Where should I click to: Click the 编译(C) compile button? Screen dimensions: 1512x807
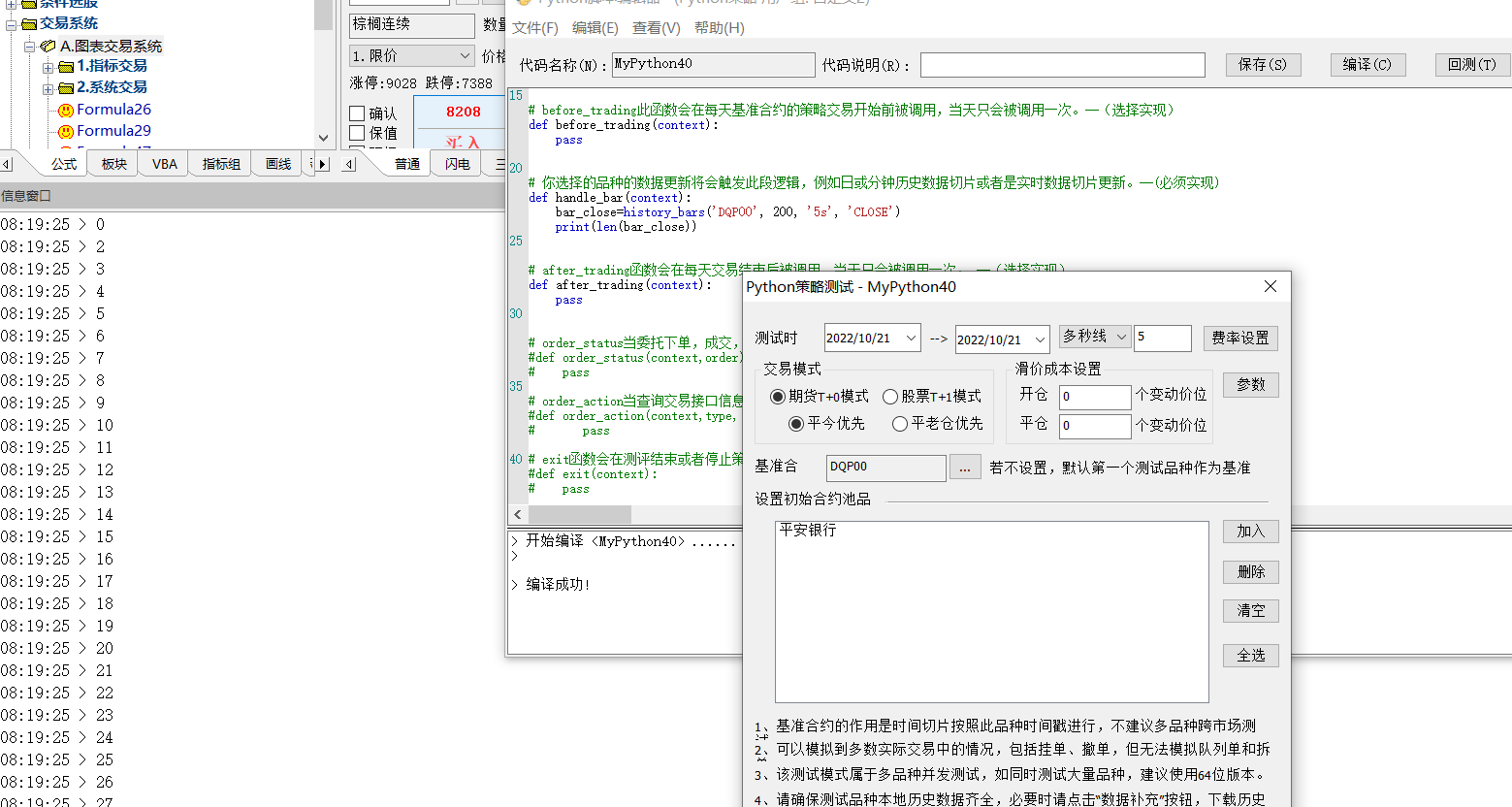pyautogui.click(x=1367, y=65)
